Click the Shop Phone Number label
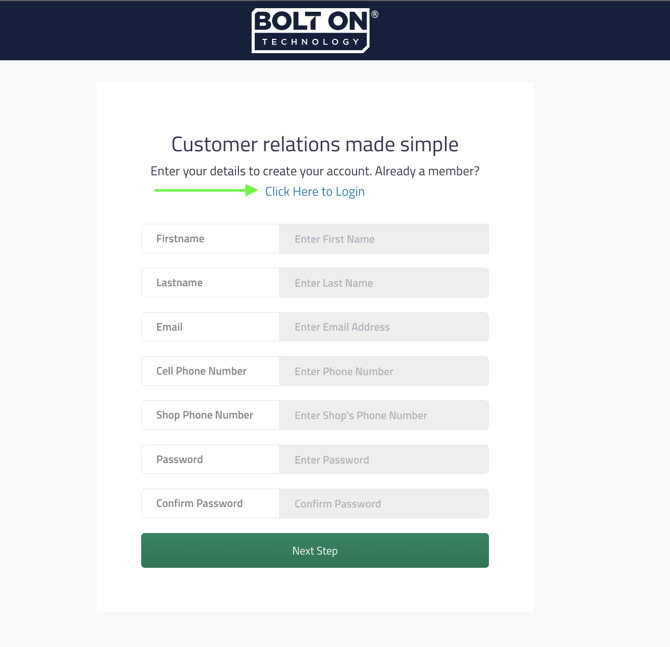Viewport: 670px width, 647px height. 204,415
